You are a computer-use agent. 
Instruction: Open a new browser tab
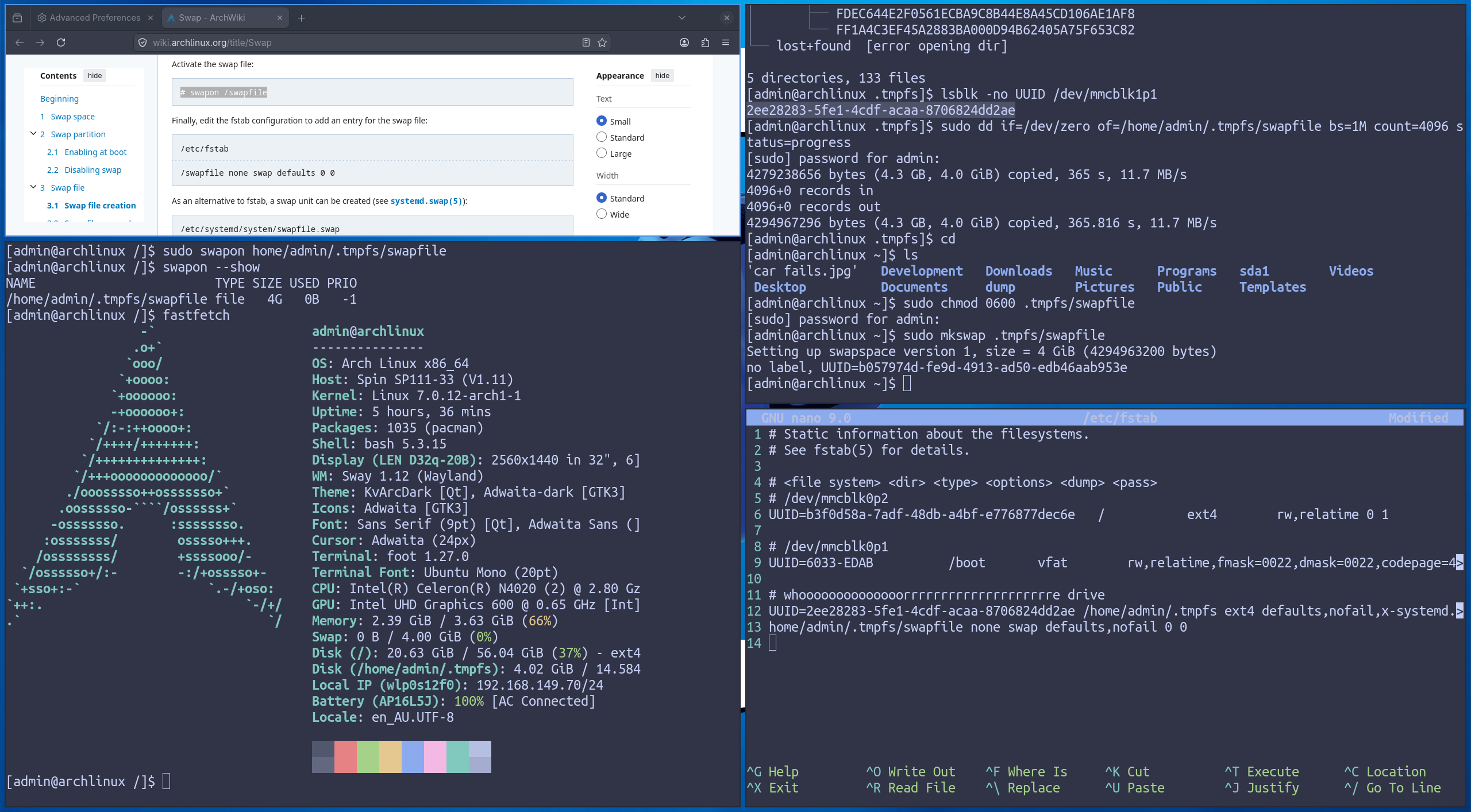301,18
